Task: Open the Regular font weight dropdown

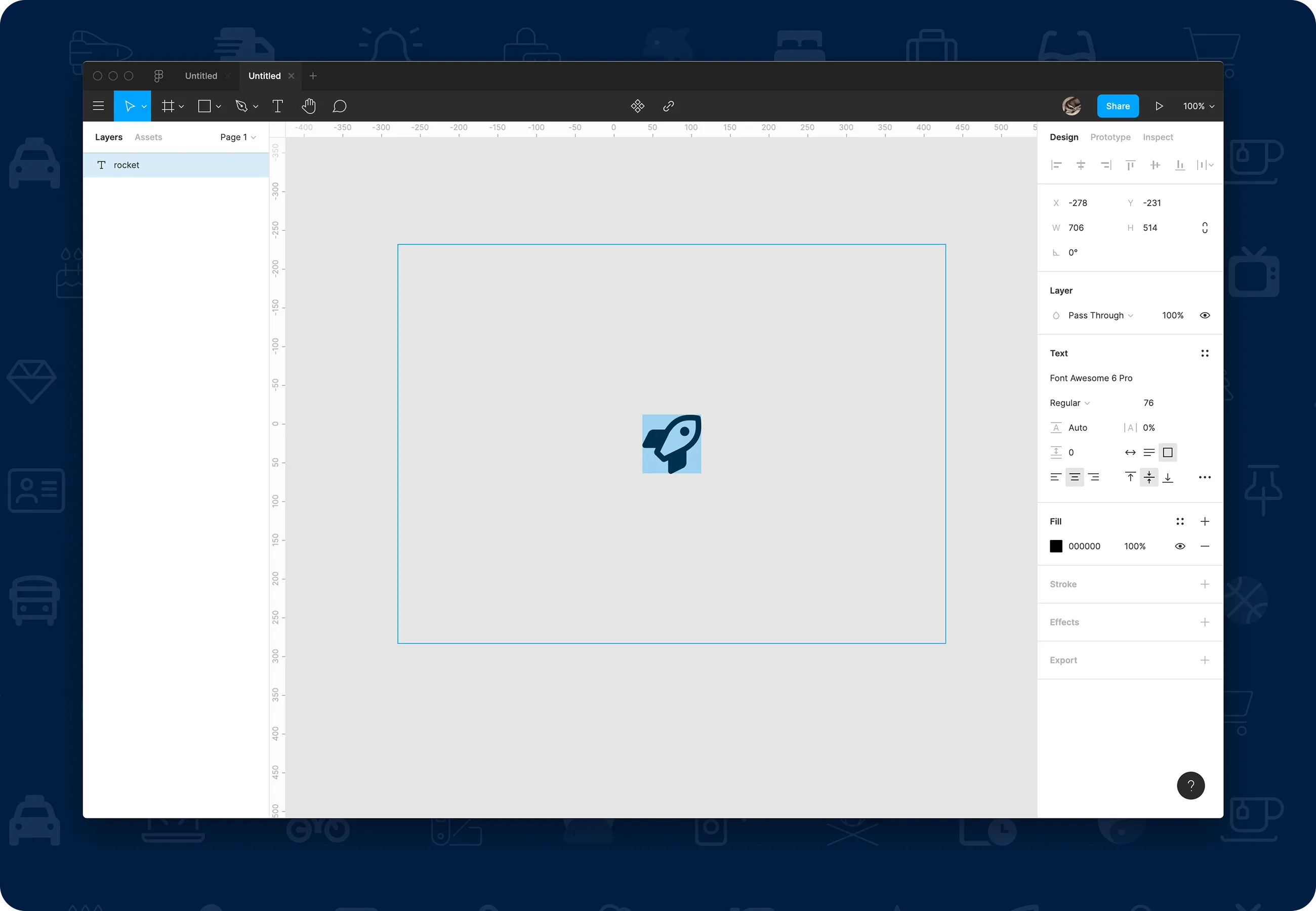Action: pos(1068,402)
